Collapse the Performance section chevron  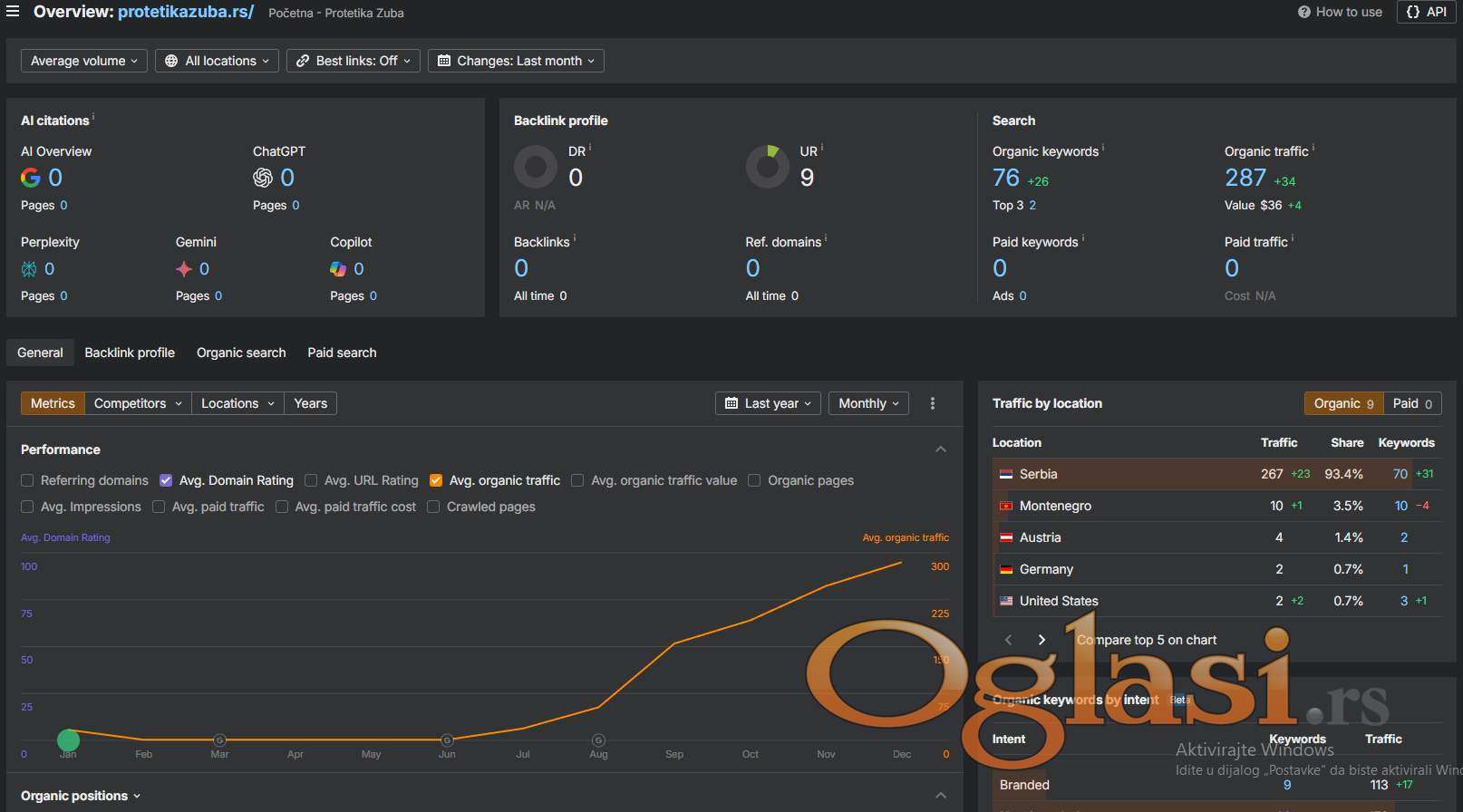pos(941,449)
